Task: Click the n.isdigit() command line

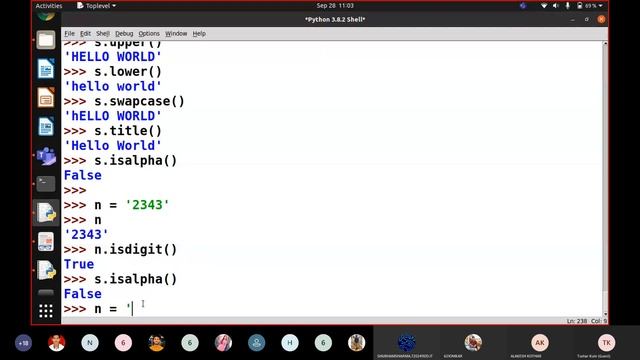Action: coord(120,249)
